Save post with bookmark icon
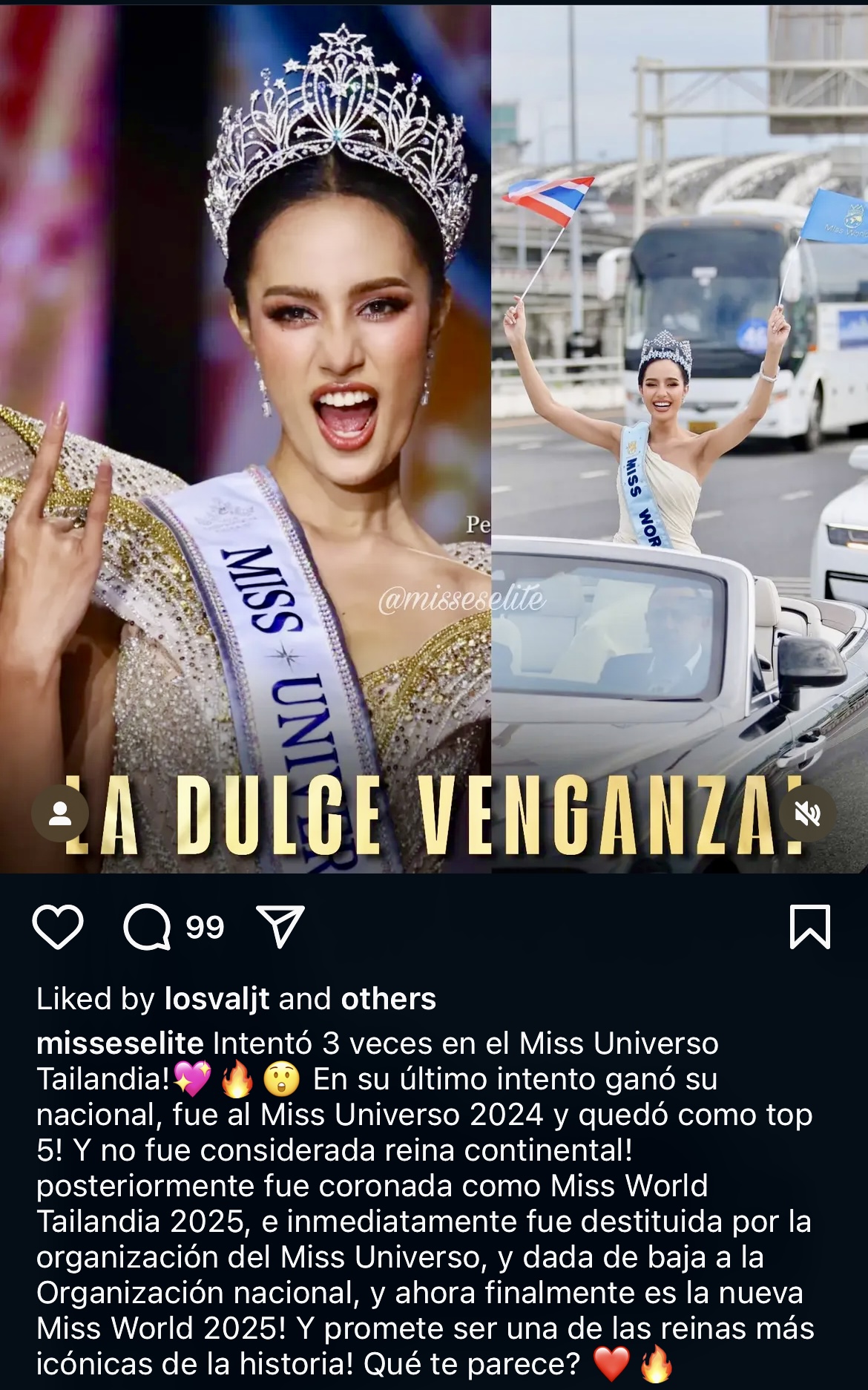Screen dimensions: 868x1390 (x=810, y=926)
